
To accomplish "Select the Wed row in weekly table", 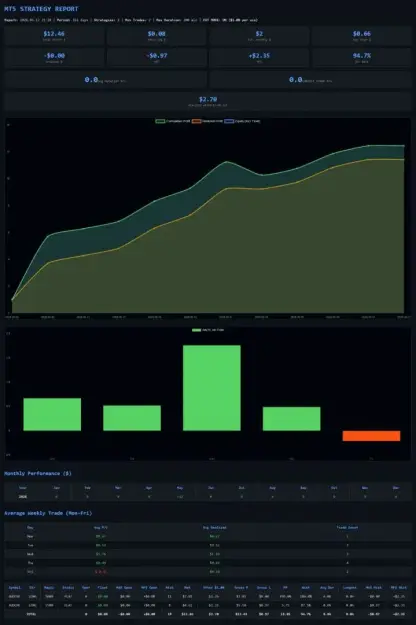I will click(x=208, y=554).
